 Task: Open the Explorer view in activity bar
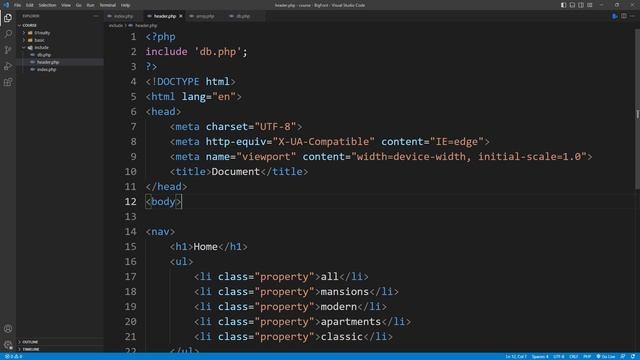(x=8, y=18)
